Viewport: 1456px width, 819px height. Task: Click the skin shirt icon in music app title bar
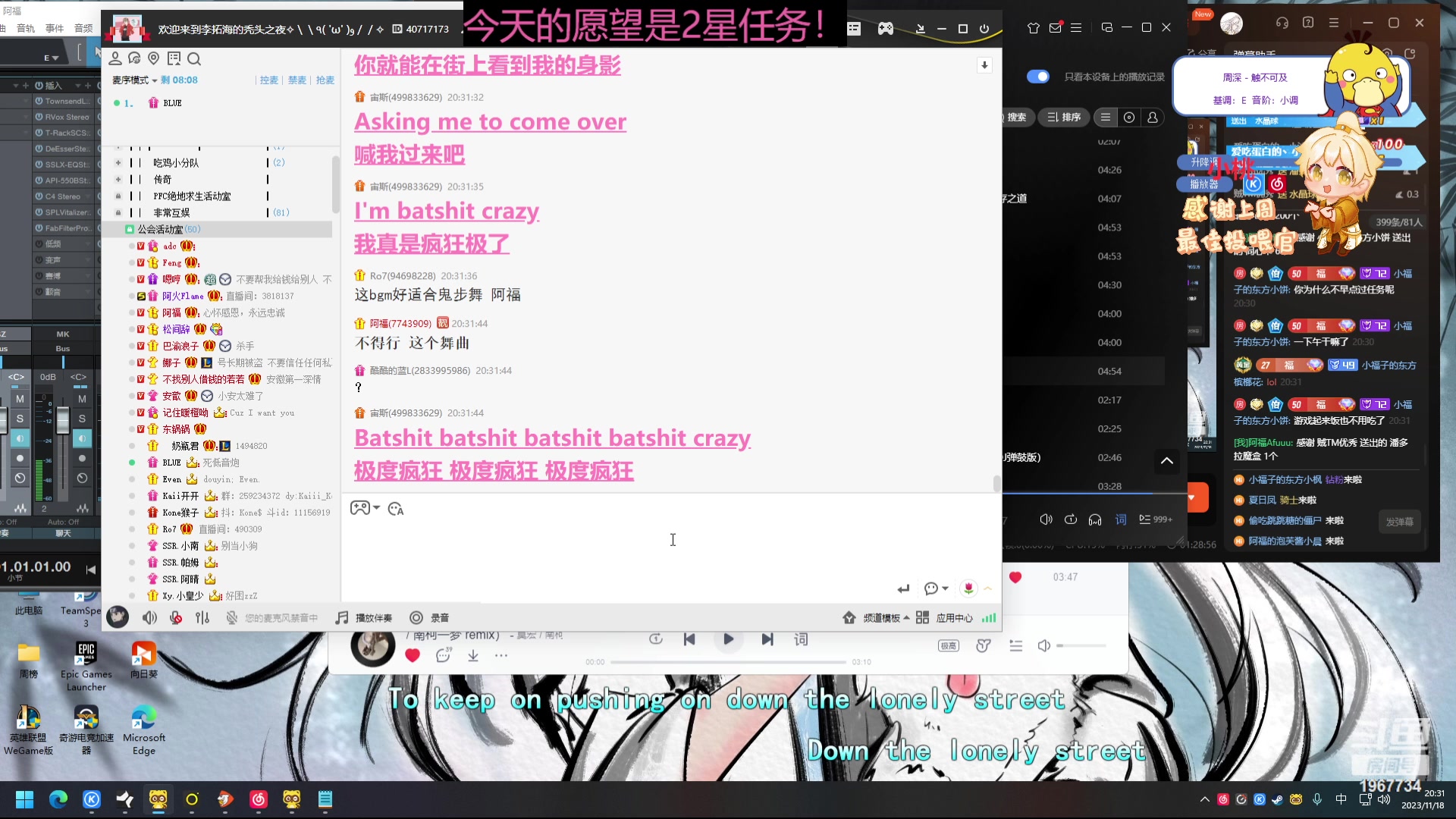(x=1034, y=28)
